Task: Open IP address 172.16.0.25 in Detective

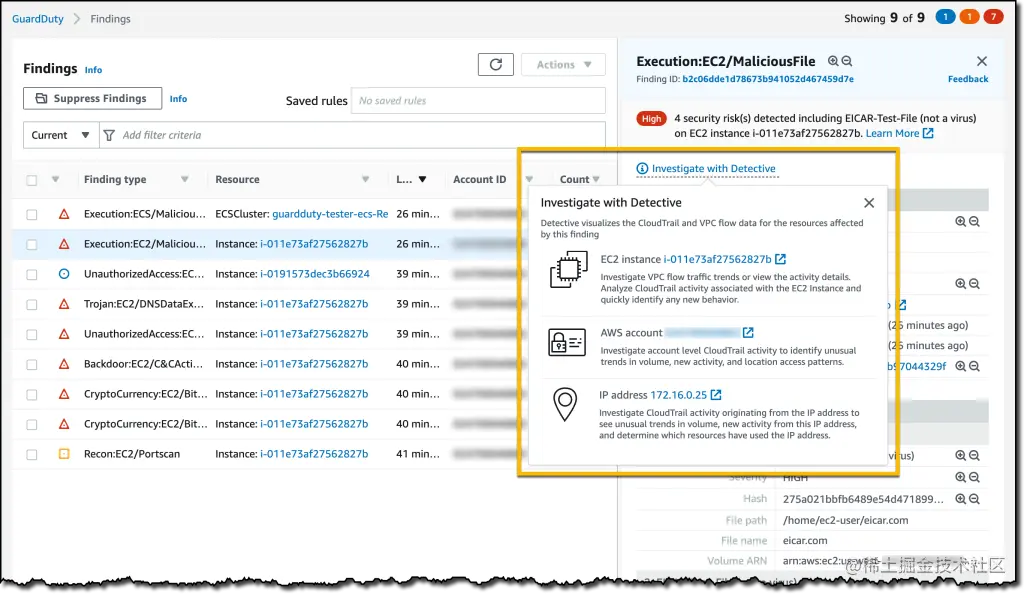Action: click(x=679, y=395)
